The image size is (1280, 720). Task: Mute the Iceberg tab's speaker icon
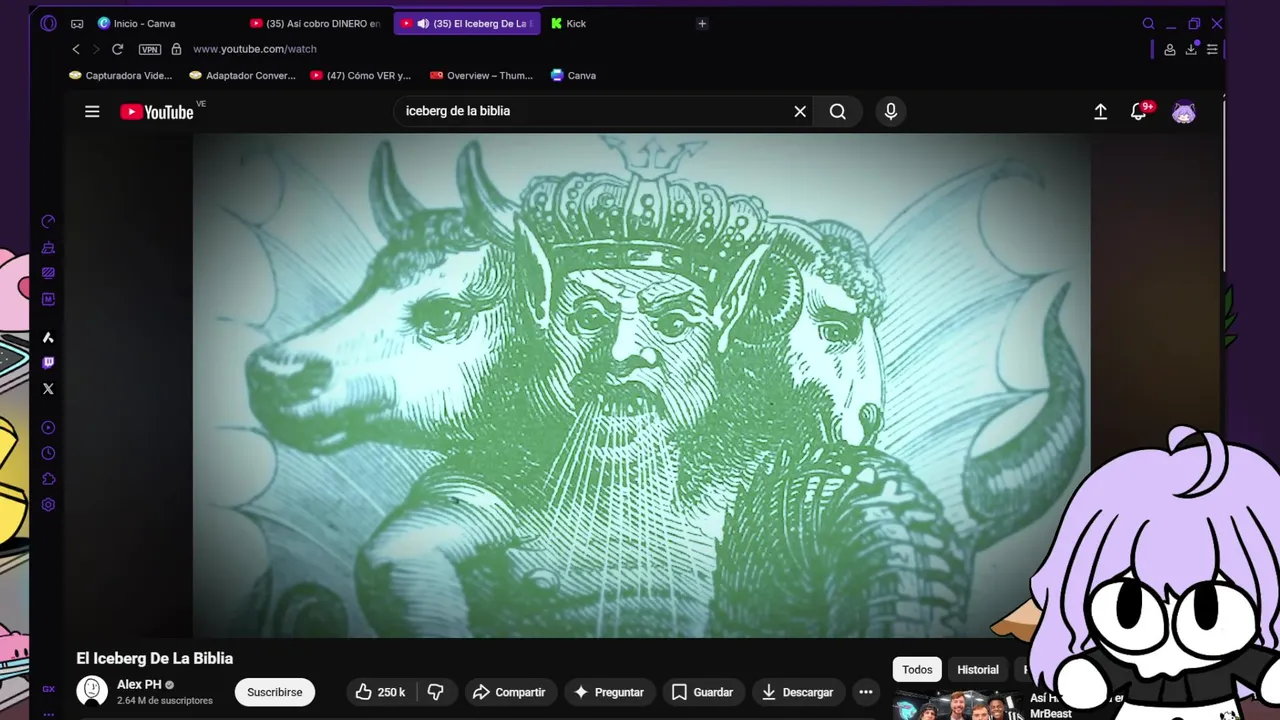423,23
